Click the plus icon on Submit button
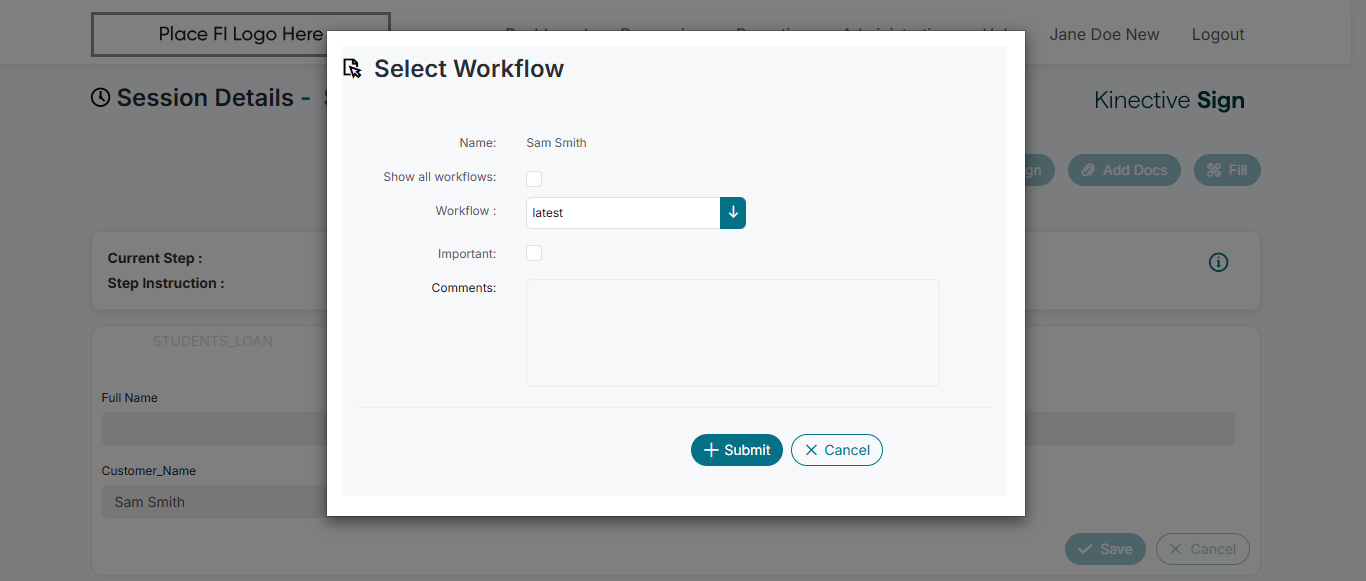This screenshot has height=581, width=1366. [712, 450]
